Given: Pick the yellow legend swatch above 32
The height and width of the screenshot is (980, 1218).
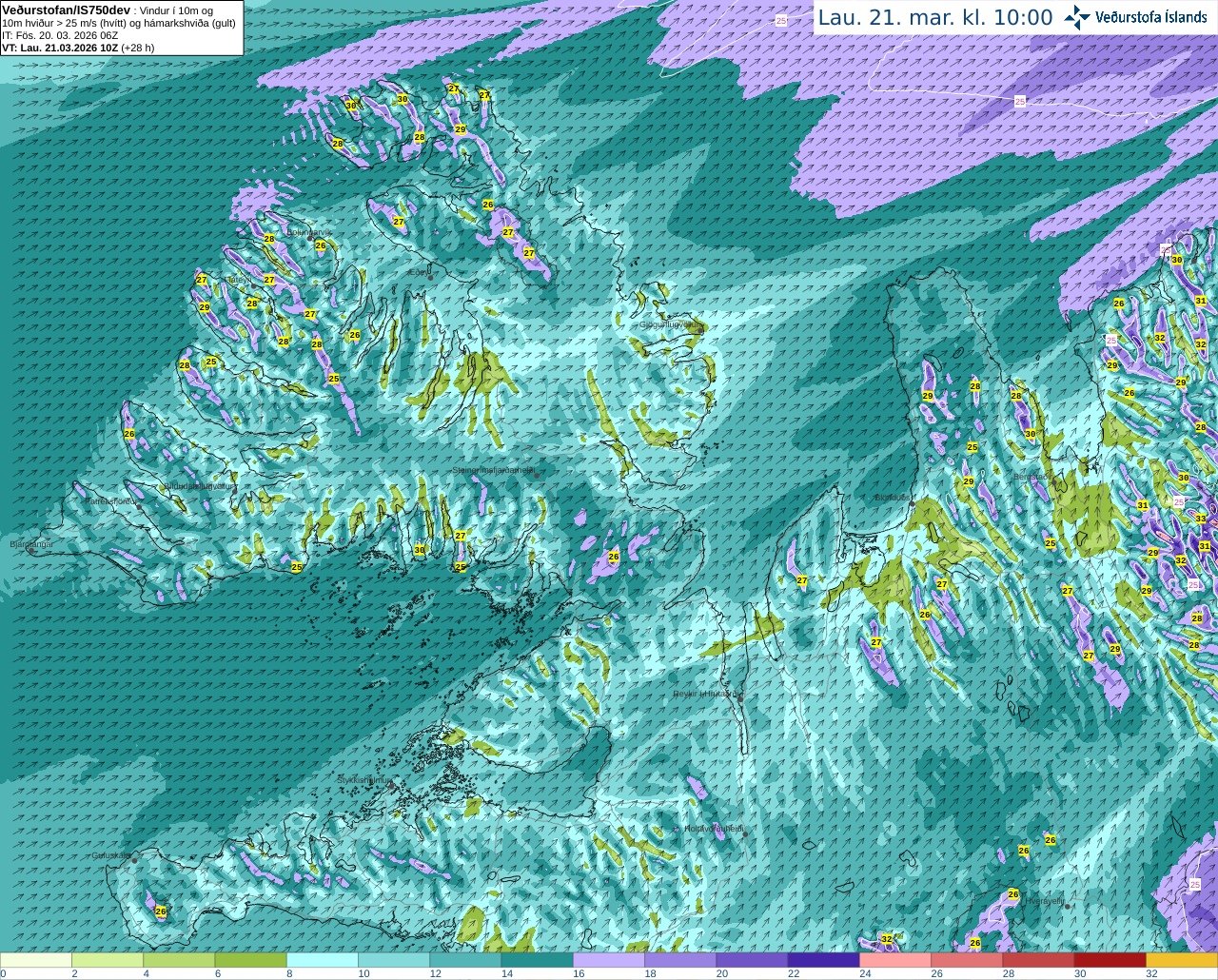Looking at the screenshot, I should (x=1181, y=960).
